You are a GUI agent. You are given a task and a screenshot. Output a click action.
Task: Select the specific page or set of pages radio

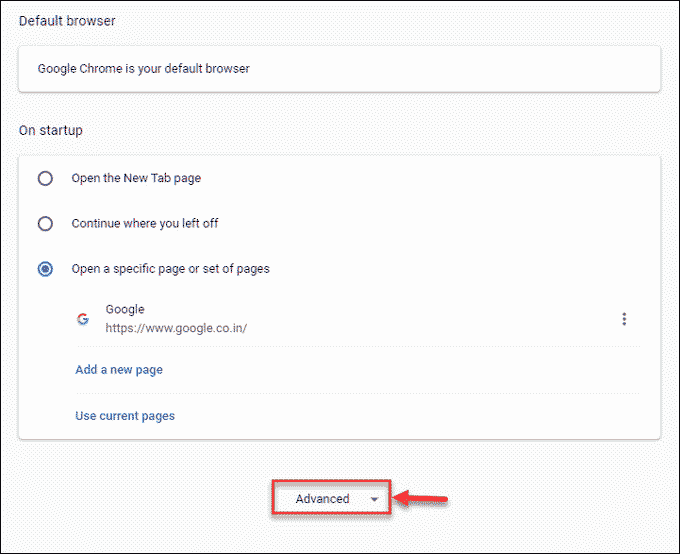pyautogui.click(x=45, y=269)
